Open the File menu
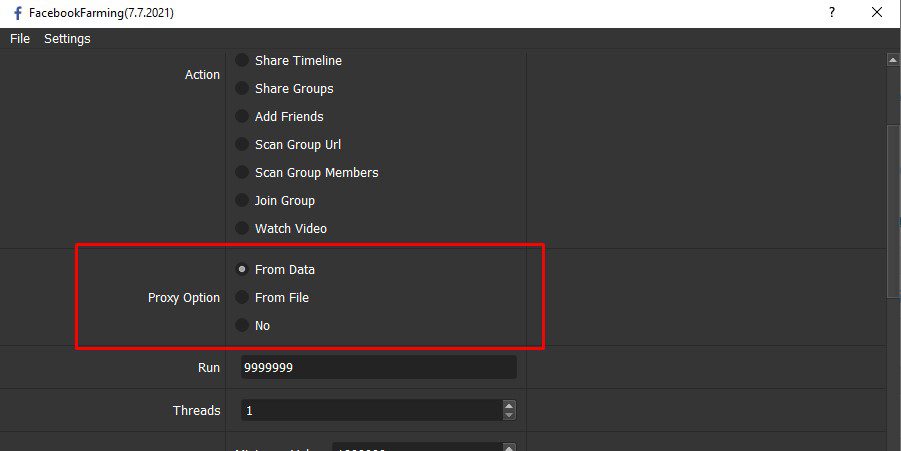This screenshot has width=901, height=451. pos(20,38)
